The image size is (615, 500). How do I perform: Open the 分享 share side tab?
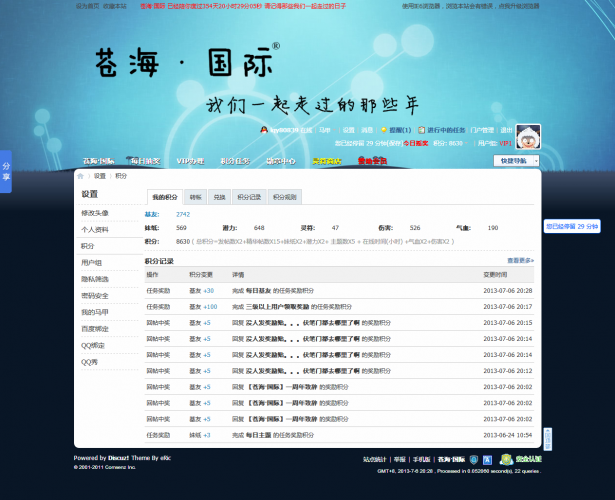6,170
